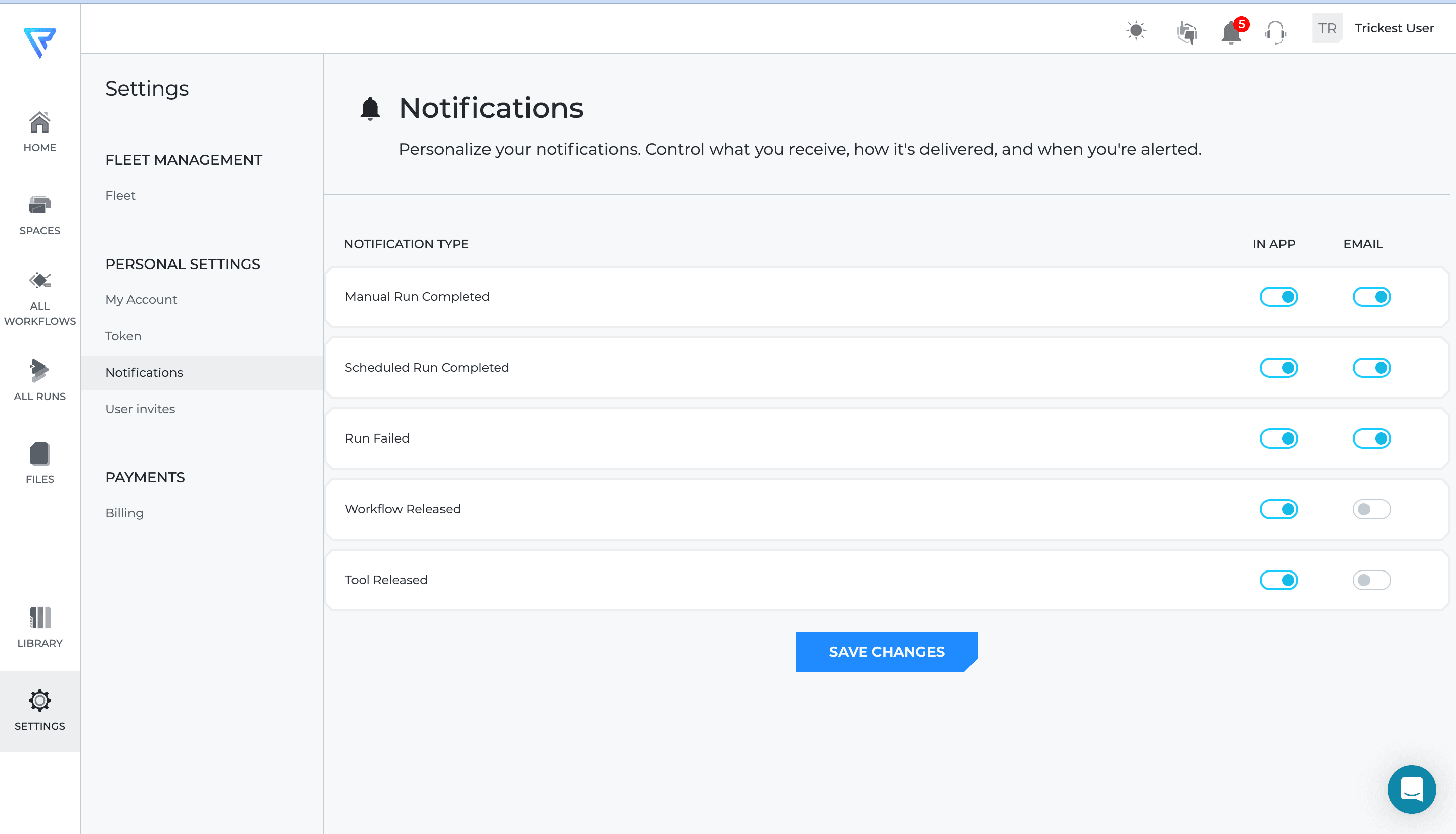1456x834 pixels.
Task: Click the EMAIL column header
Action: click(1363, 245)
